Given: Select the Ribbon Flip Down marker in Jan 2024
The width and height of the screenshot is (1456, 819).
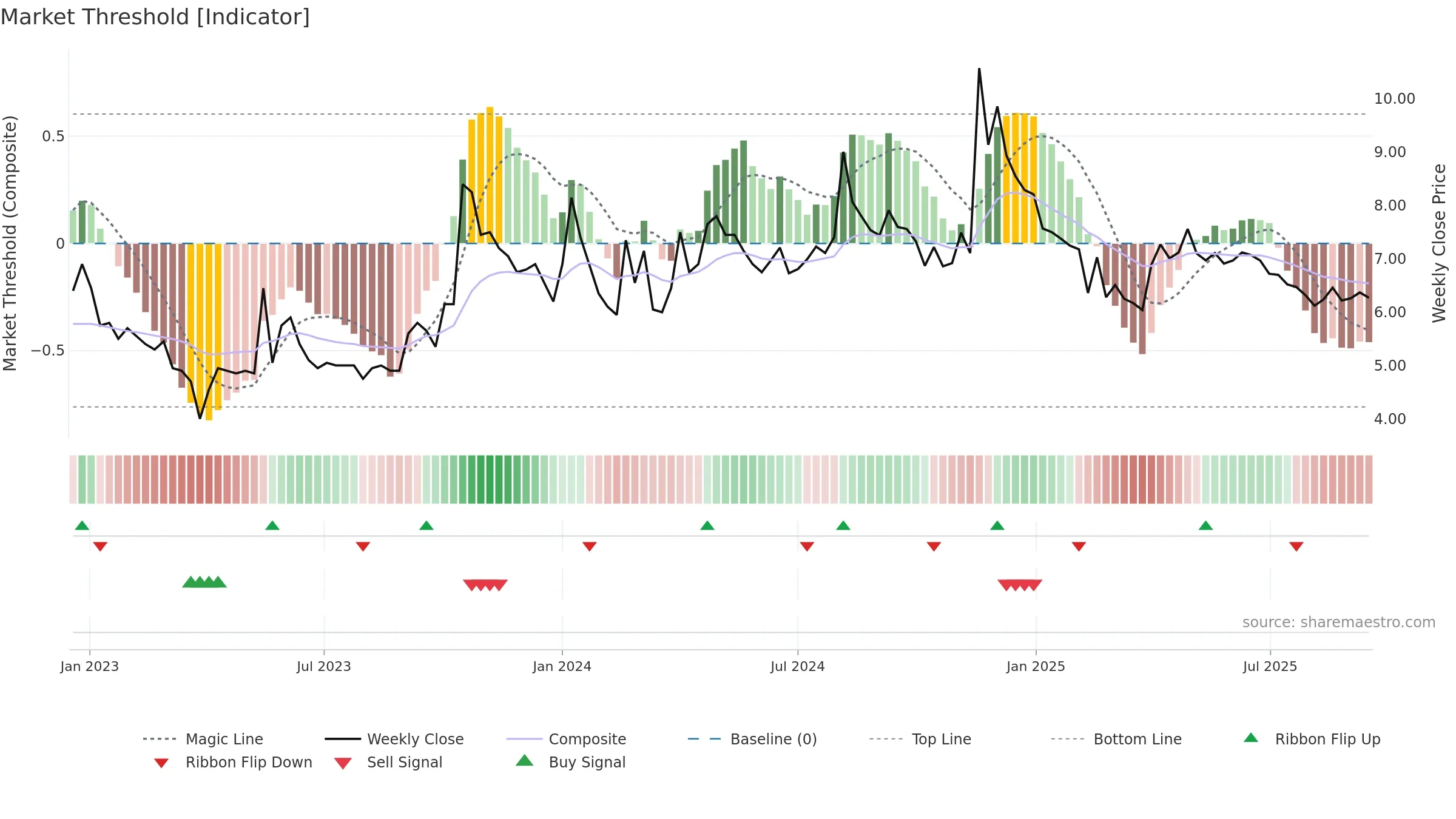Looking at the screenshot, I should pyautogui.click(x=590, y=547).
